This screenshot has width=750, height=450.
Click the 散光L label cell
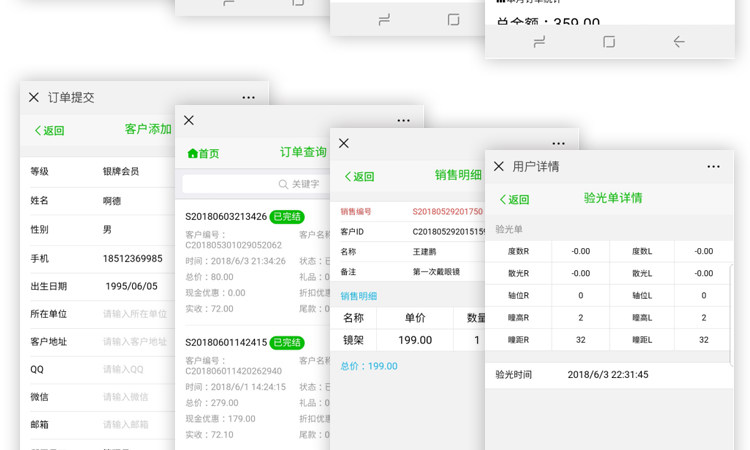642,274
